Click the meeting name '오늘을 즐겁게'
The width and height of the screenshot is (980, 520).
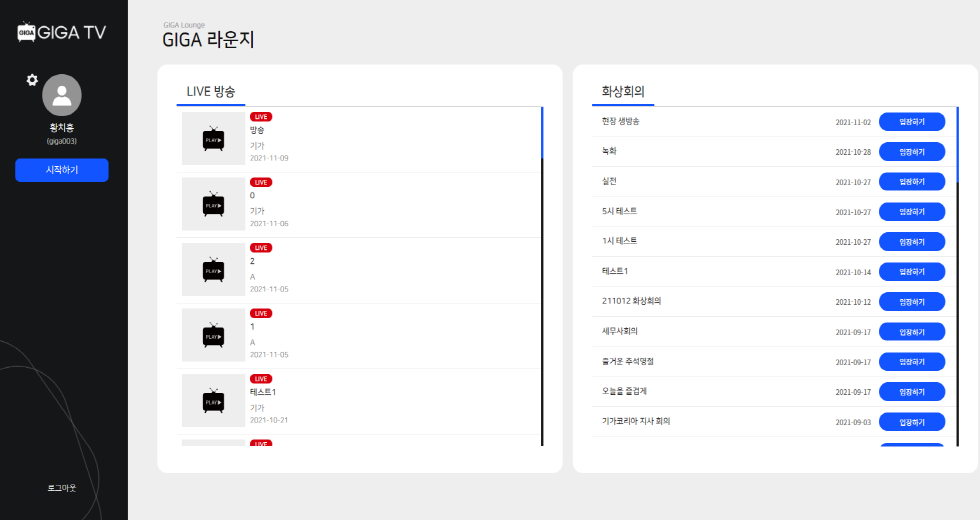[x=624, y=391]
